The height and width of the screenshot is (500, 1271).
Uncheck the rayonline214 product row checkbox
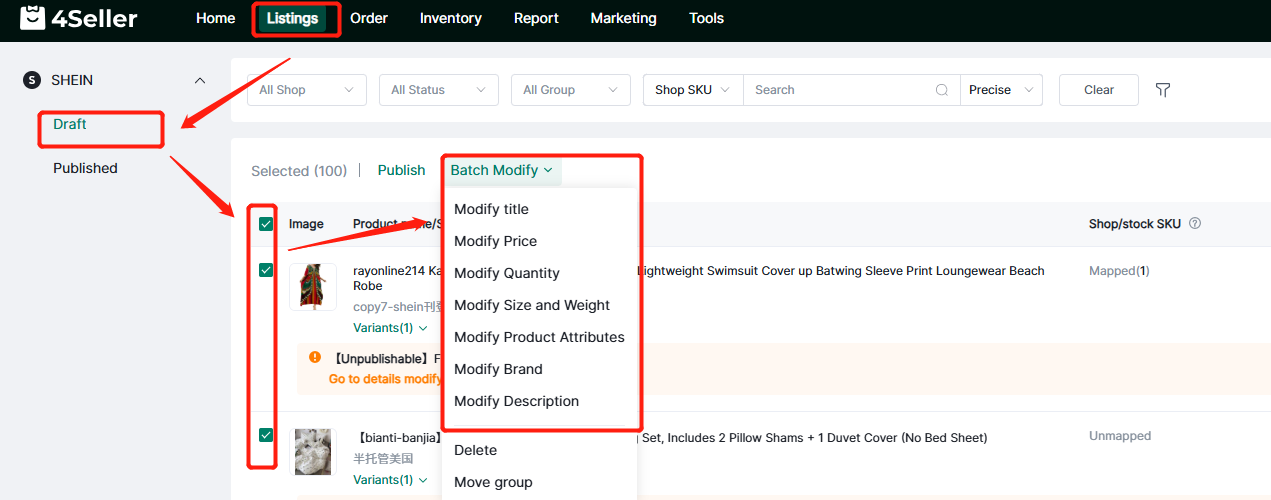point(266,270)
